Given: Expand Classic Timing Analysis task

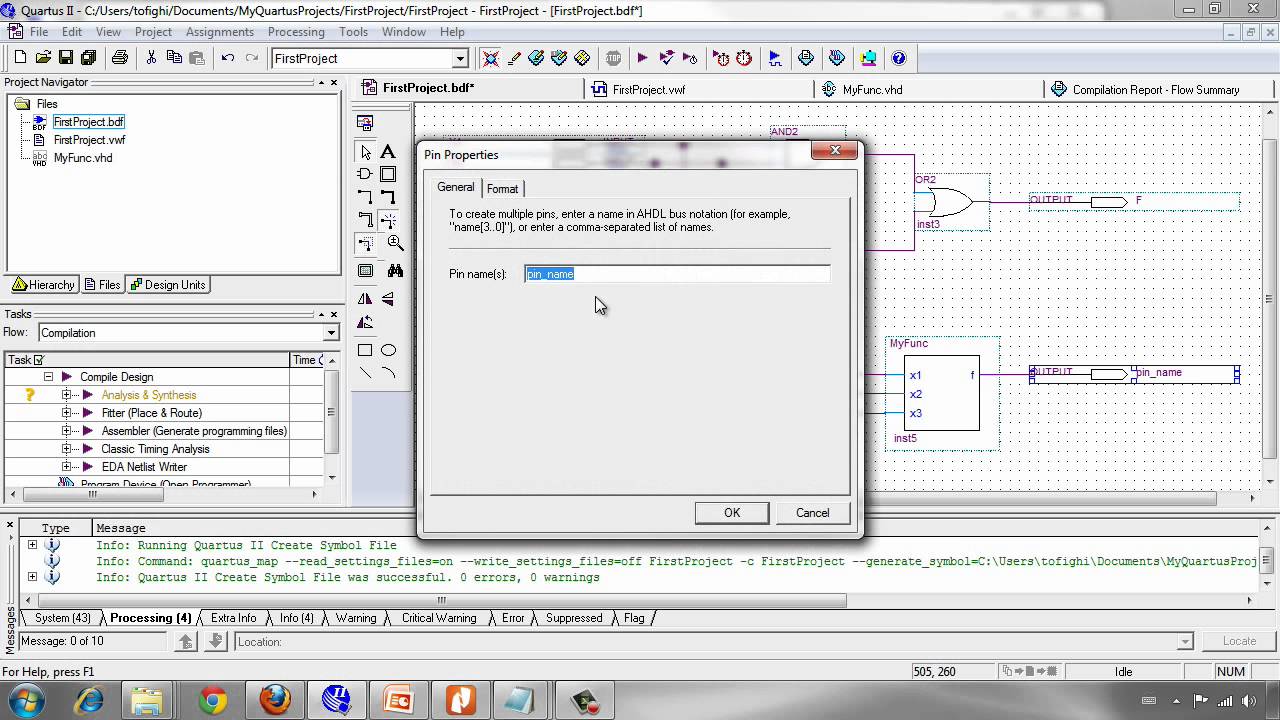Looking at the screenshot, I should [x=67, y=449].
